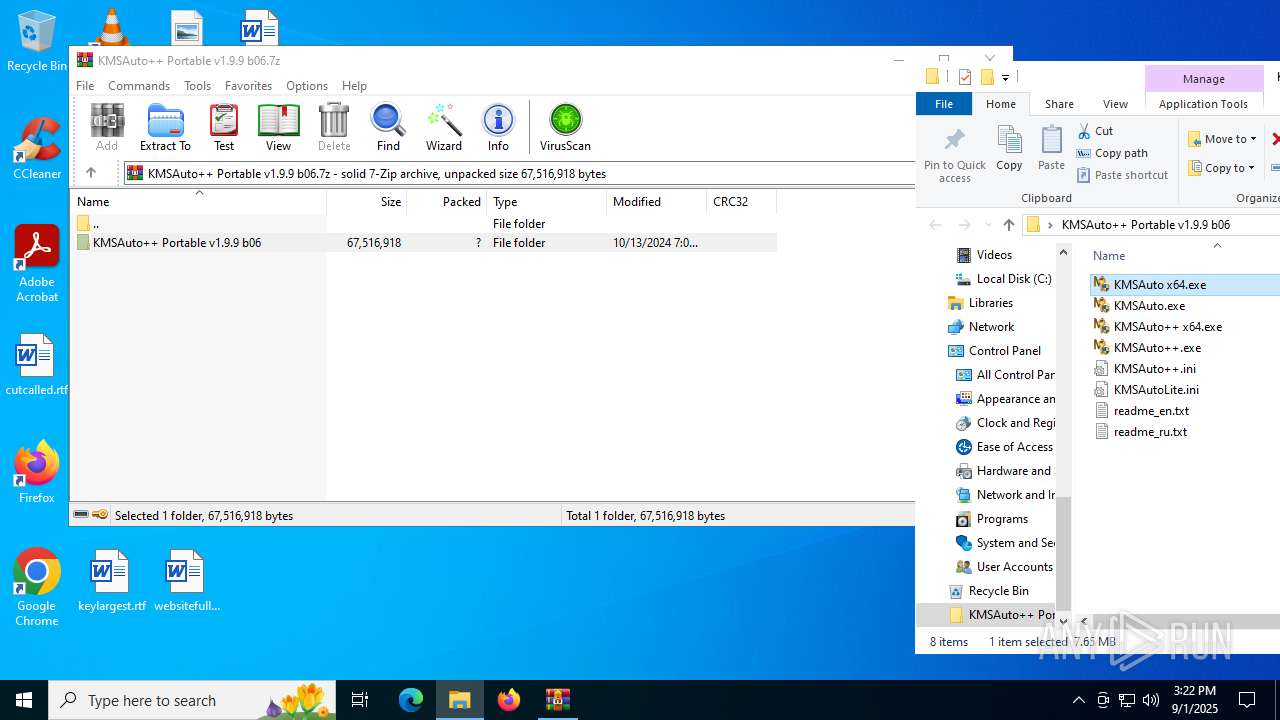Sort WinRAR list by Size column
1280x720 pixels.
(366, 202)
